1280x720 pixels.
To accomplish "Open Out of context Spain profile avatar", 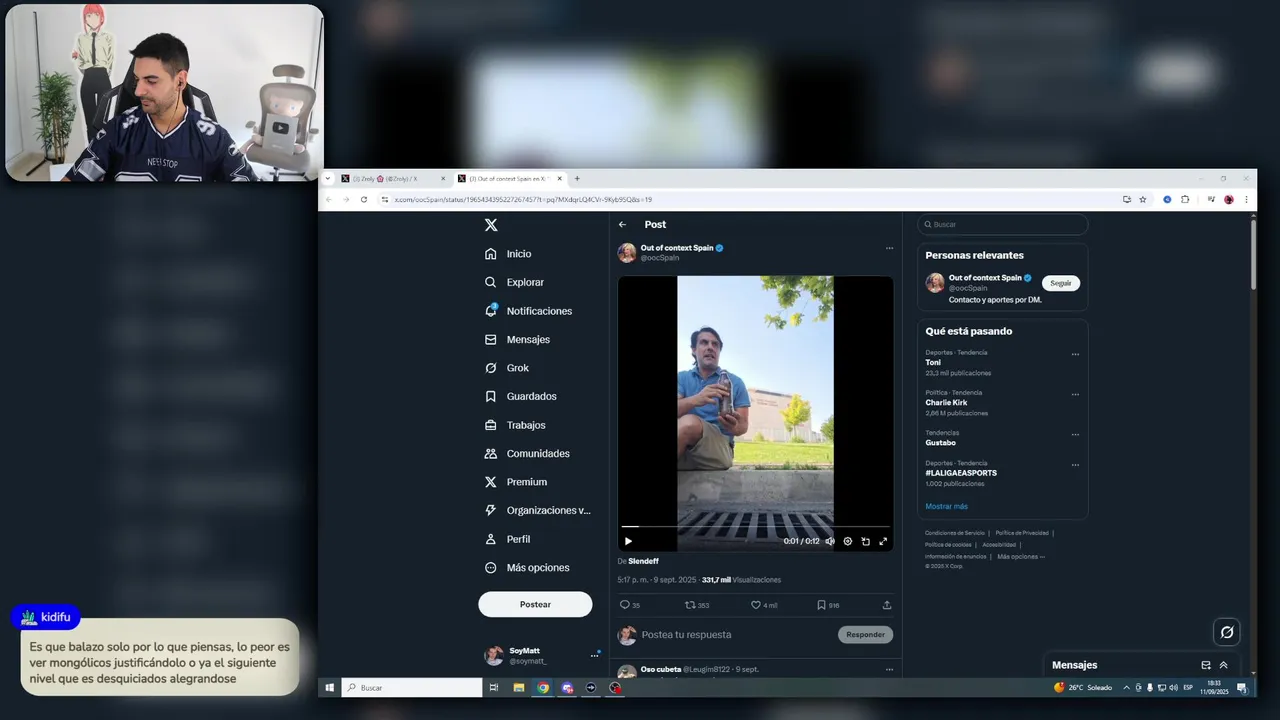I will point(627,253).
